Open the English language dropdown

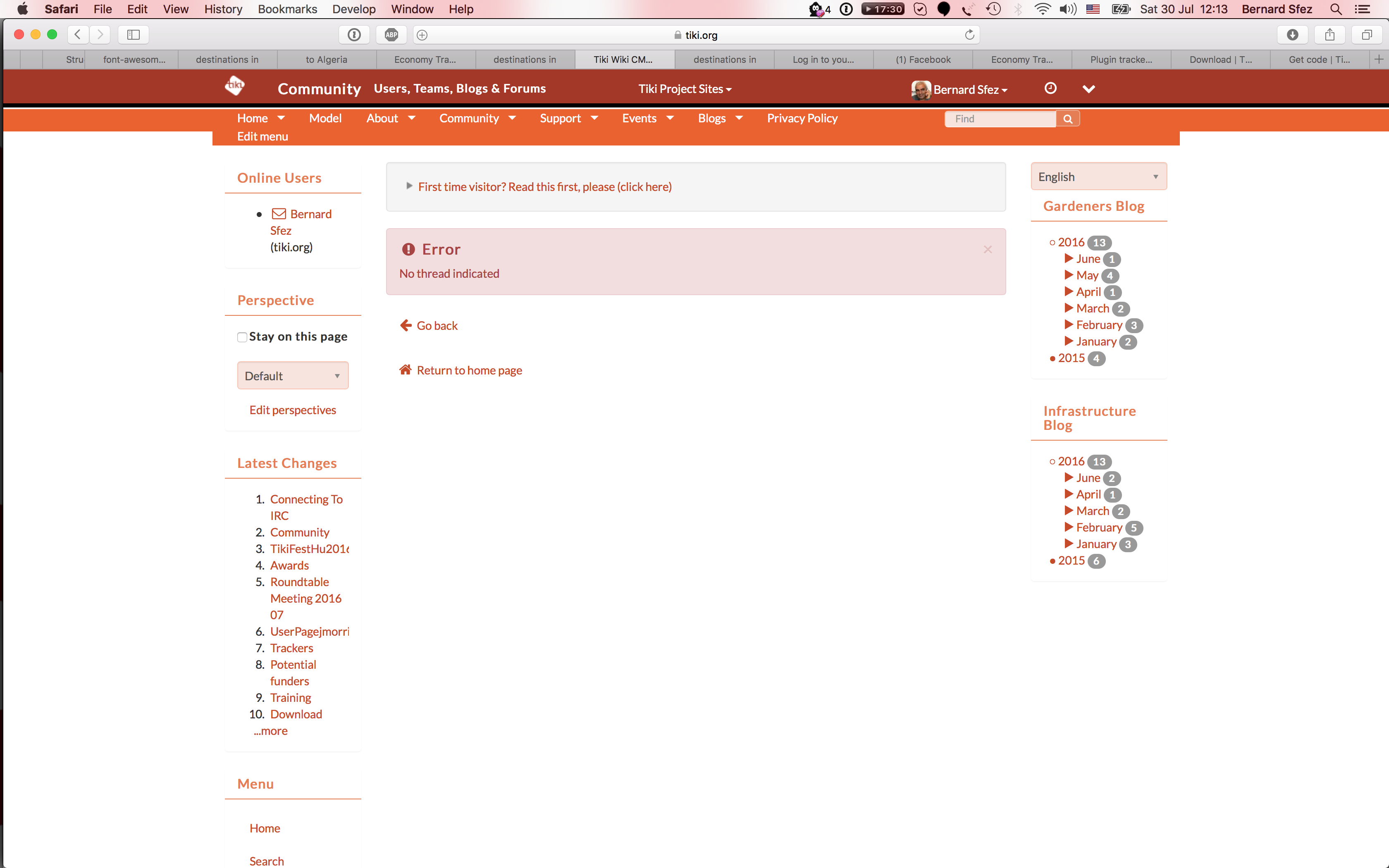[x=1098, y=176]
